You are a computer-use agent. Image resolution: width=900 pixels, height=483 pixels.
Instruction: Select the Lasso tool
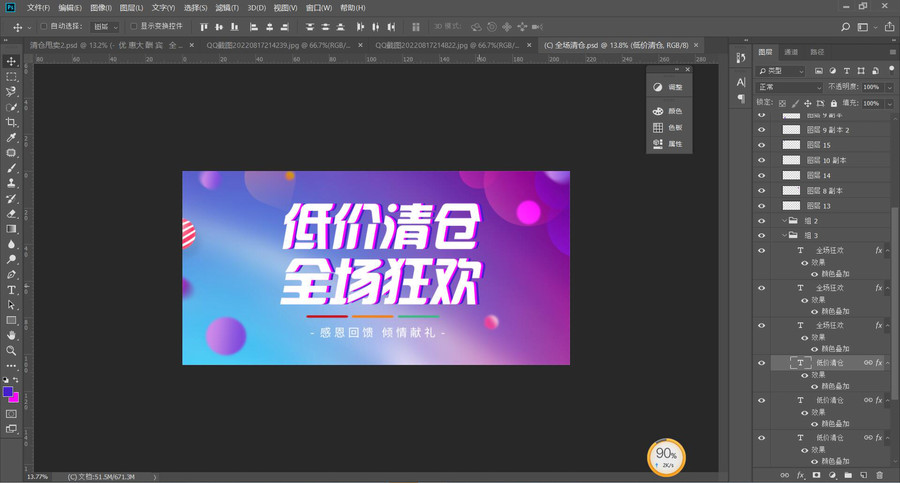click(x=11, y=92)
